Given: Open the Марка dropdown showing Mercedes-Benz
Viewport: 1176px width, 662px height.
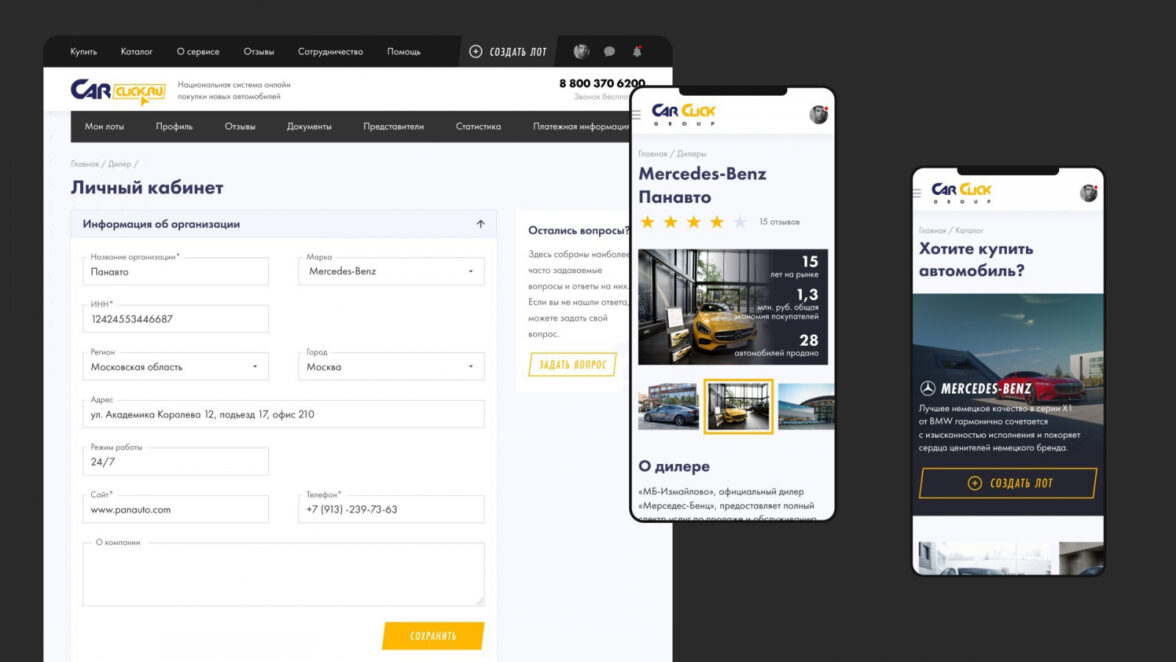Looking at the screenshot, I should 391,271.
